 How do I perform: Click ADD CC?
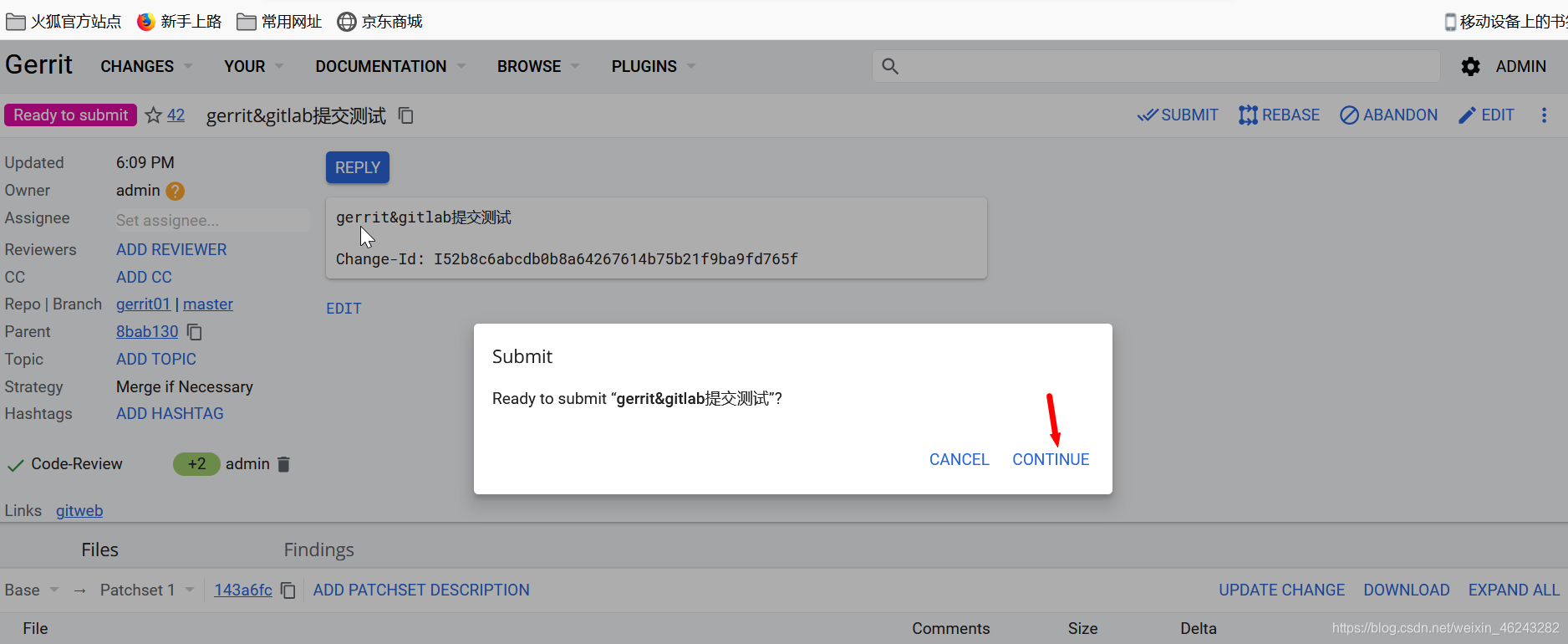click(144, 277)
